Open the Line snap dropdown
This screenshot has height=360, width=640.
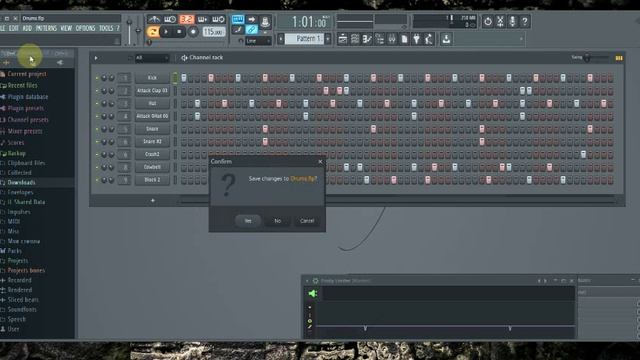[x=258, y=41]
